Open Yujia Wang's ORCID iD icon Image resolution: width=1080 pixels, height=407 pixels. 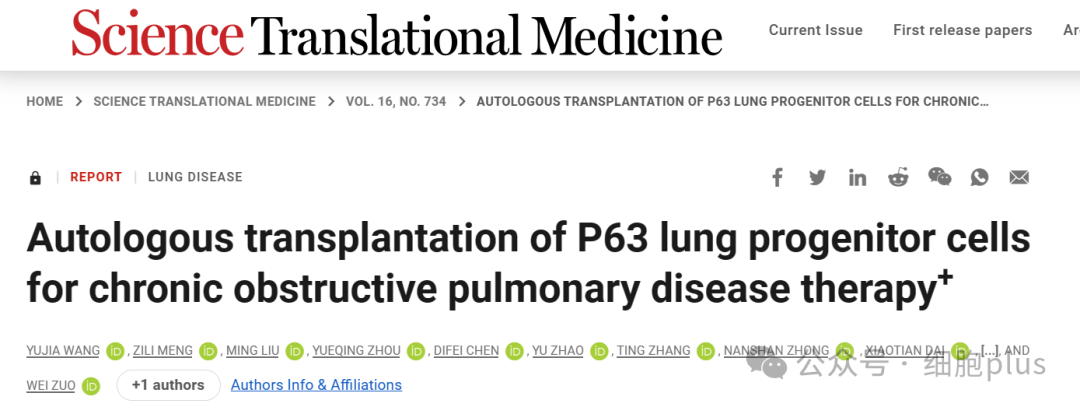pos(114,351)
